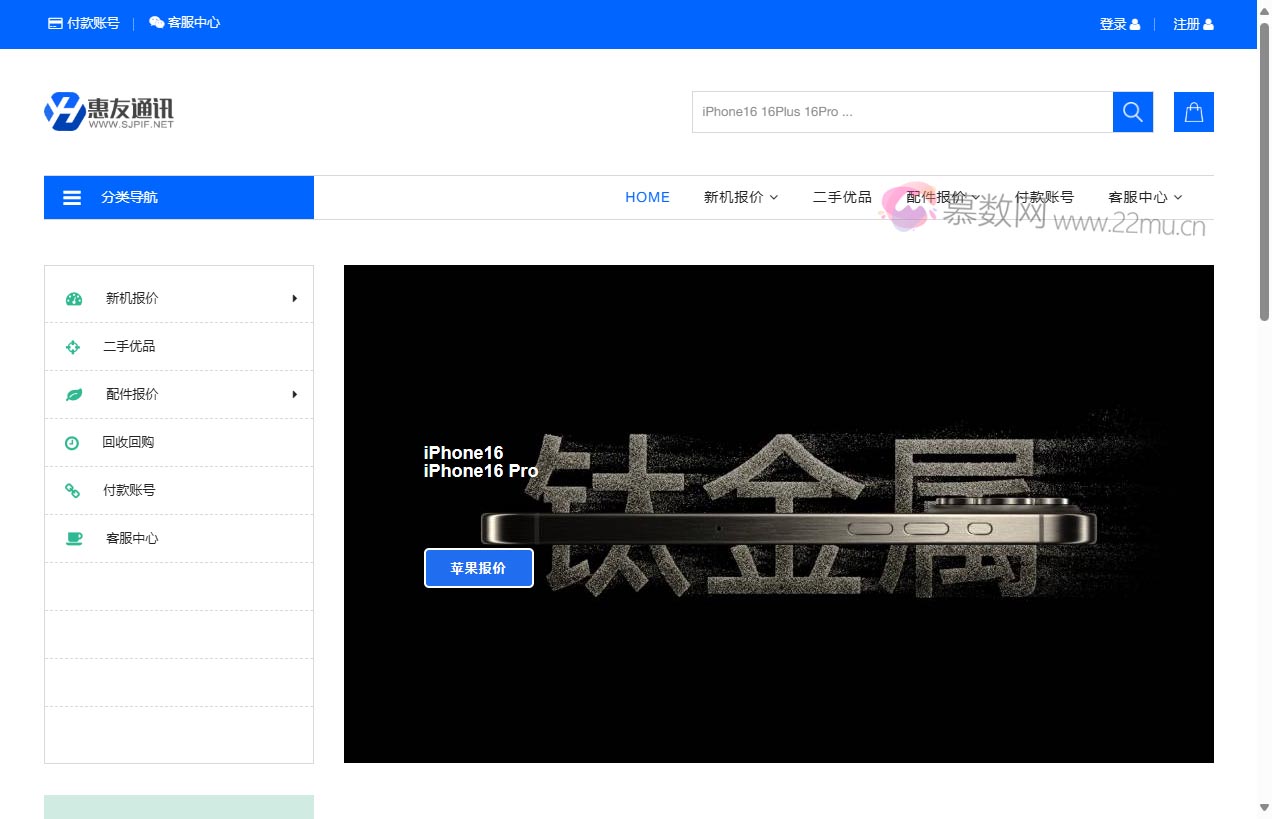Switch to the HOME navigation item
Image resolution: width=1272 pixels, height=819 pixels.
pos(647,197)
